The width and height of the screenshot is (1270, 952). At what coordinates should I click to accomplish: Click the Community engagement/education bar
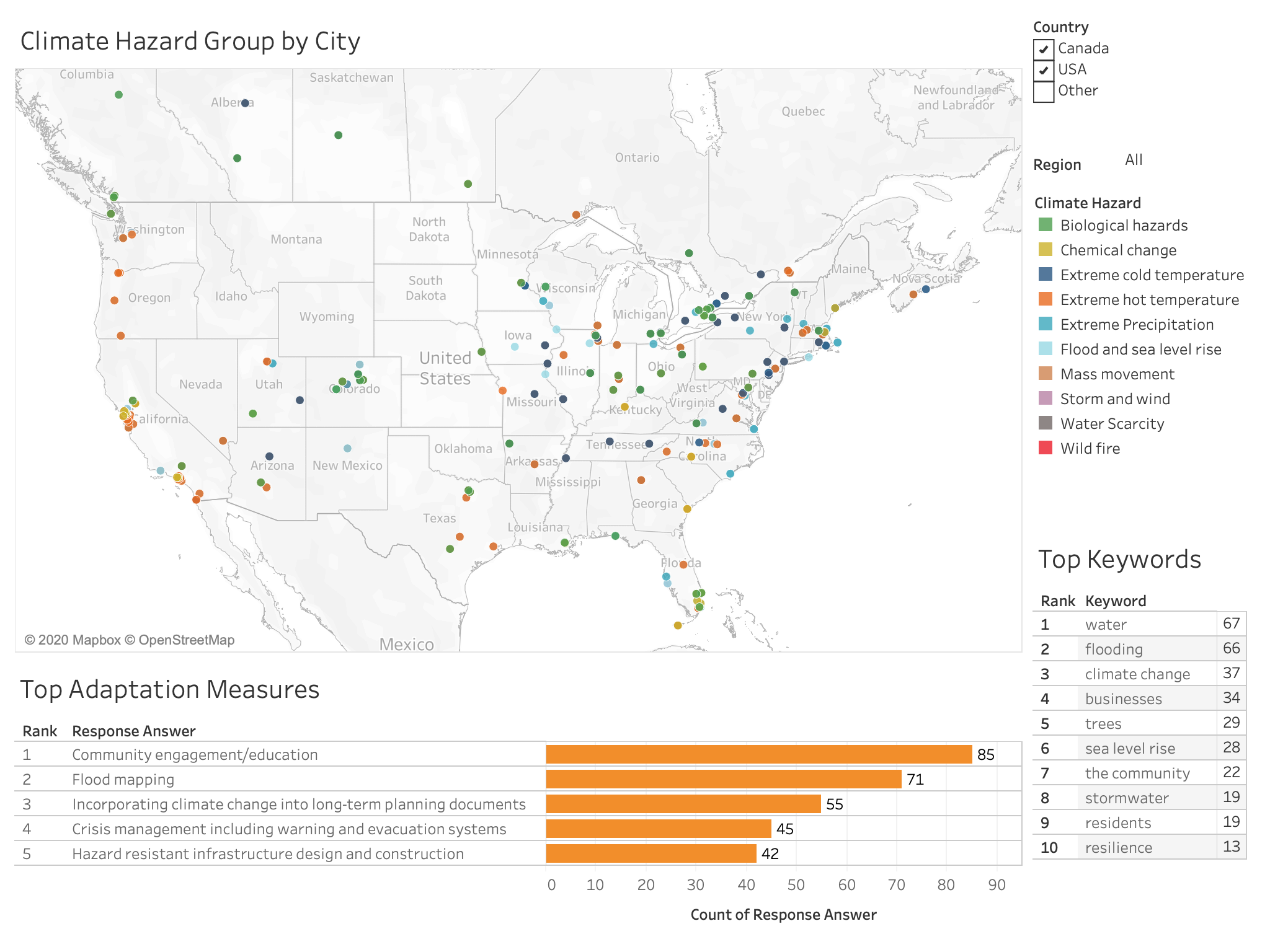pos(758,754)
